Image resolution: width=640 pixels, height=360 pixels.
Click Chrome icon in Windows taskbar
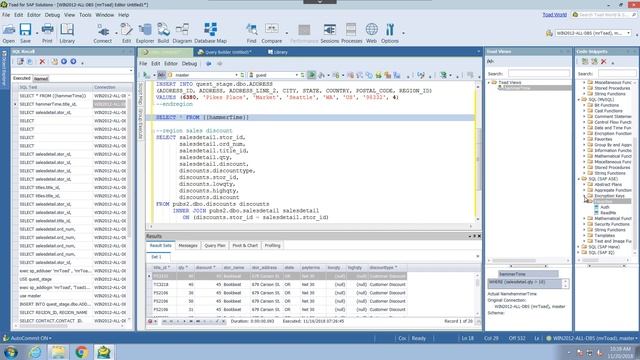tap(81, 352)
